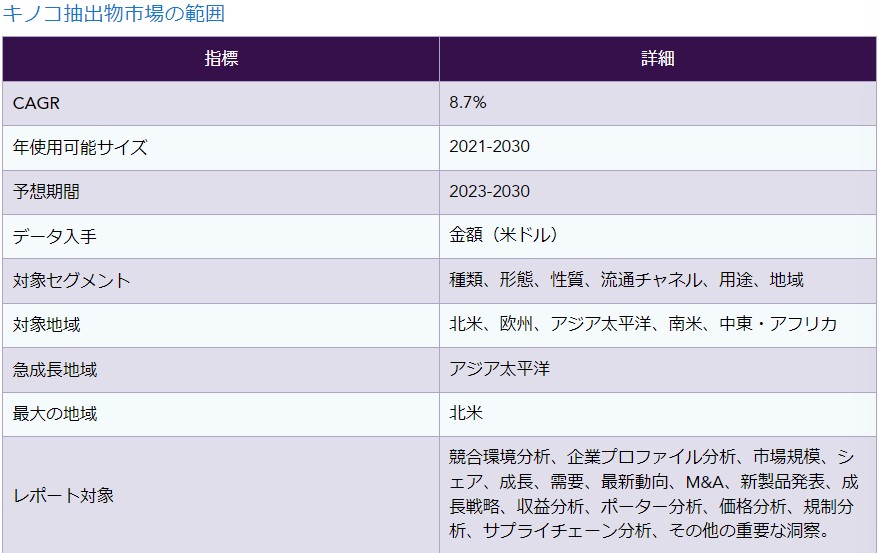Select the 指標 column header

(221, 59)
